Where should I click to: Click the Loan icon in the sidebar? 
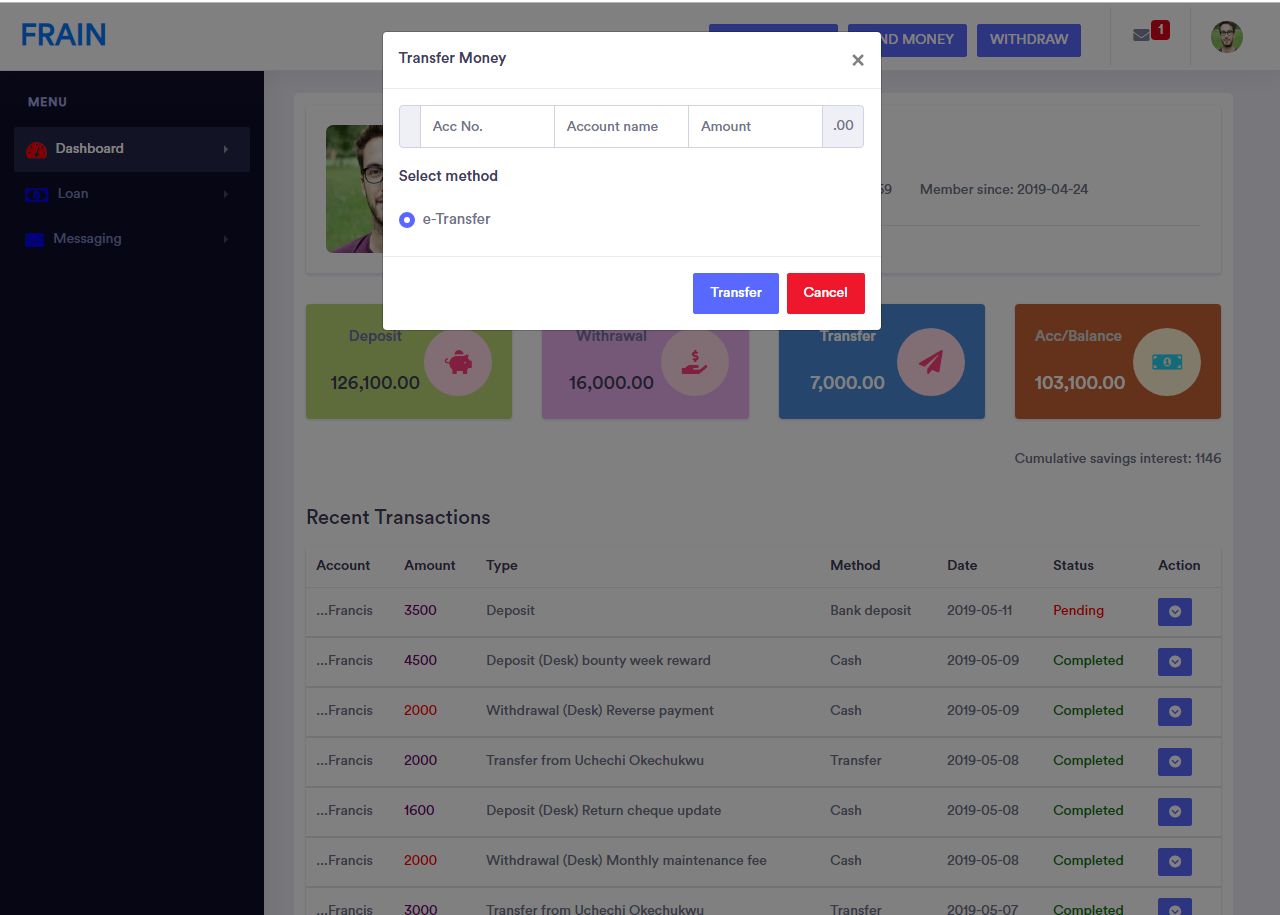36,193
